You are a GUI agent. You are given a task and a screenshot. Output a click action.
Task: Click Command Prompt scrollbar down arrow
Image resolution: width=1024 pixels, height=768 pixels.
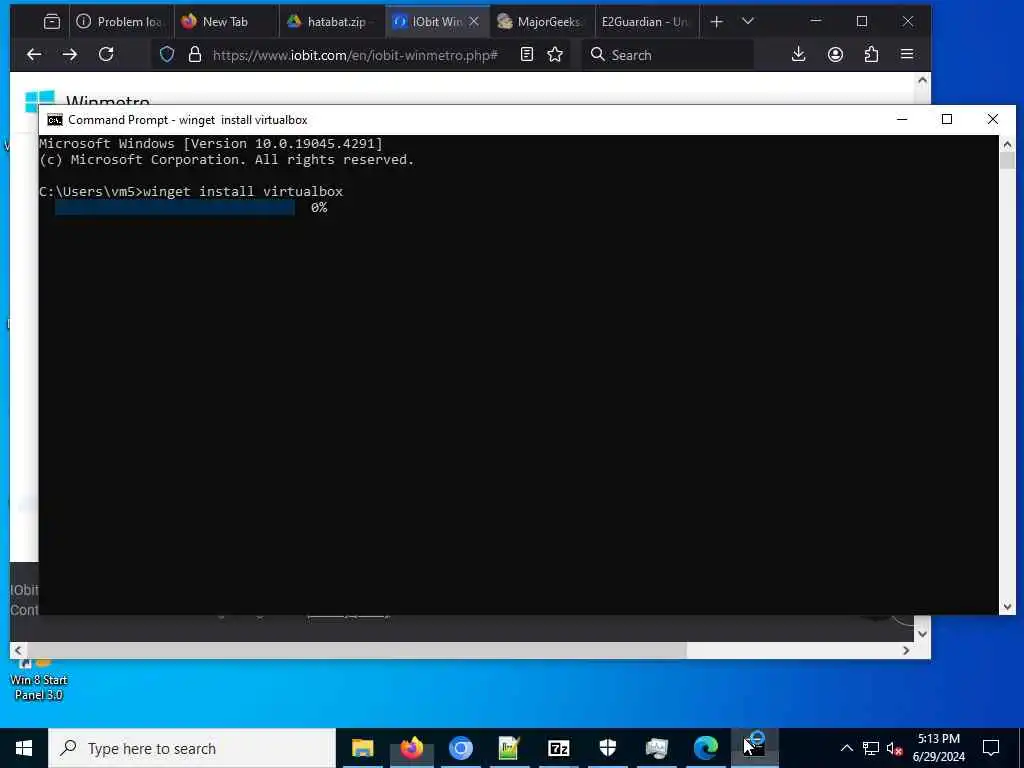1007,607
